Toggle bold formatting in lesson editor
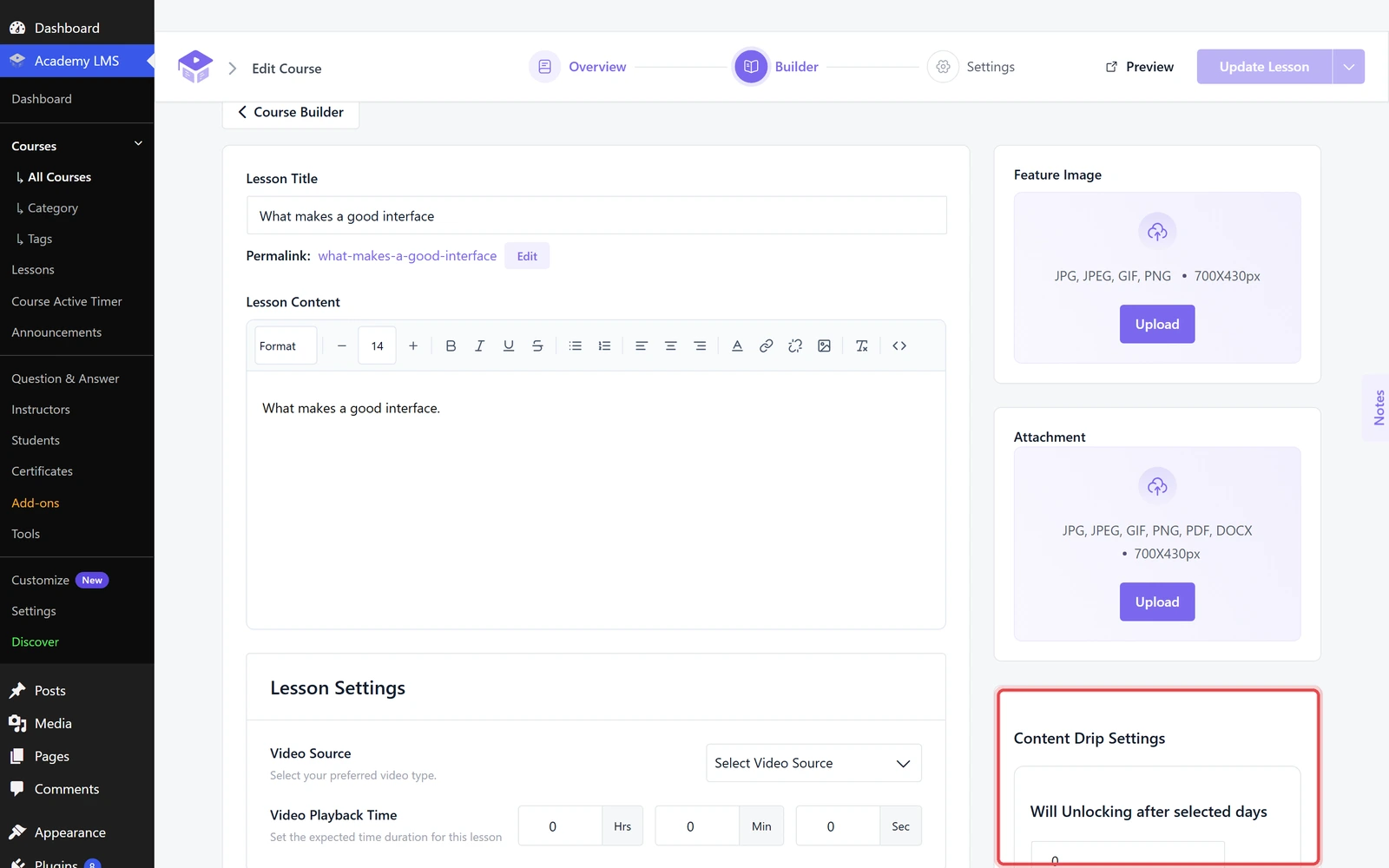The height and width of the screenshot is (868, 1389). coord(451,345)
